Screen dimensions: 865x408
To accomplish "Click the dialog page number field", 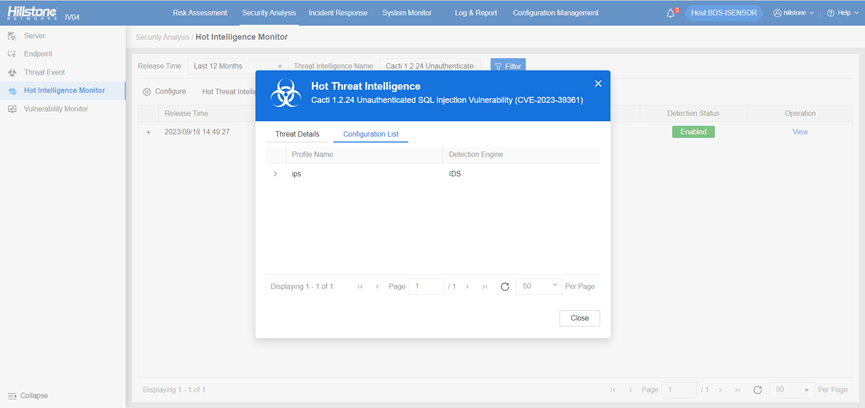I will pos(426,287).
